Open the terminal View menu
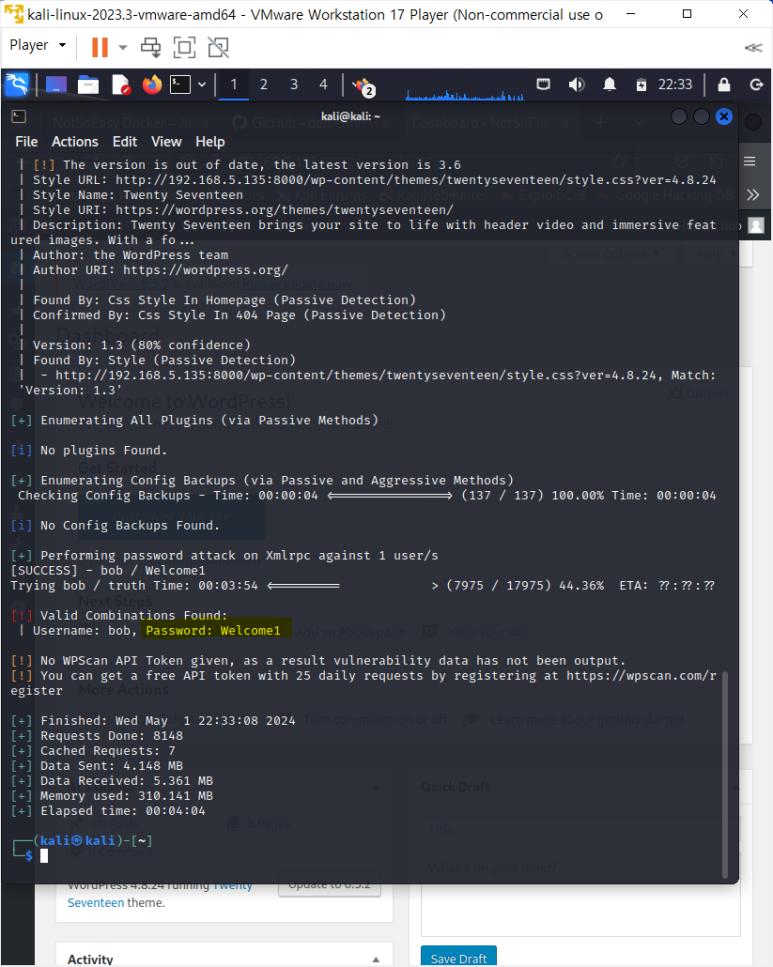The width and height of the screenshot is (773, 967). pos(167,142)
